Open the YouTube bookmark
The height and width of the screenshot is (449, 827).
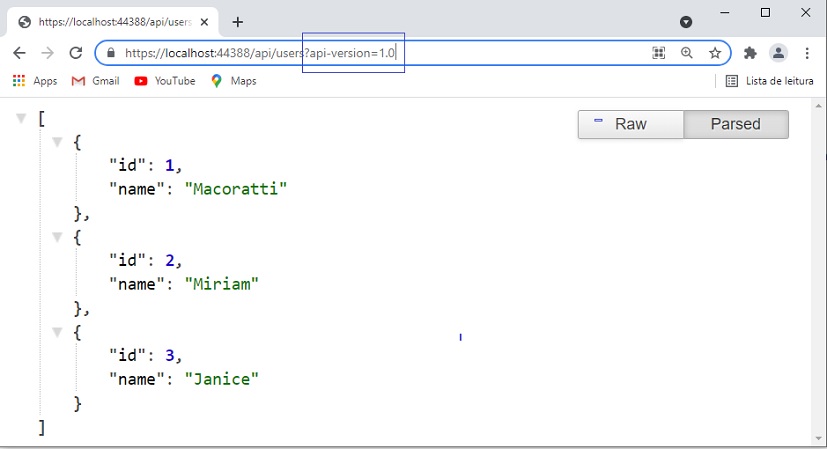click(x=165, y=81)
